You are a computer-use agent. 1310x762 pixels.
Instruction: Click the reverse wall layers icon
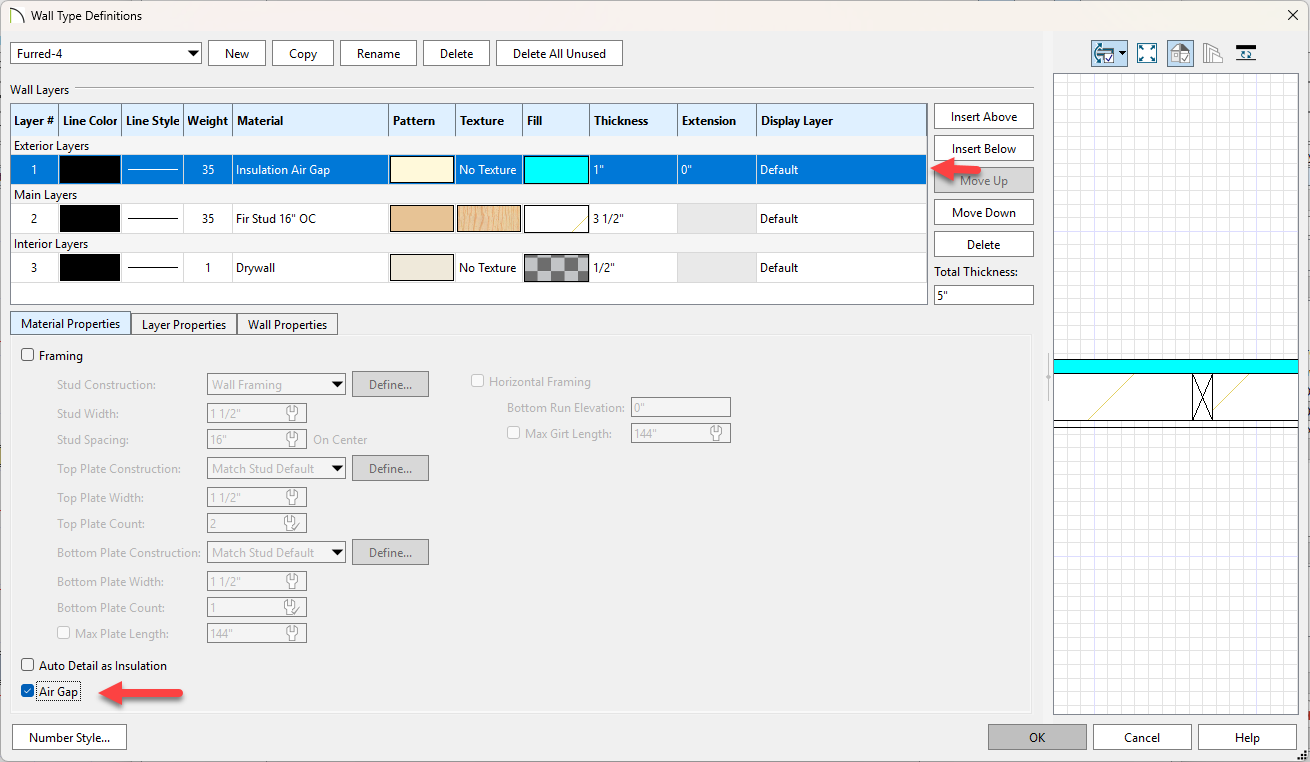(x=1246, y=53)
